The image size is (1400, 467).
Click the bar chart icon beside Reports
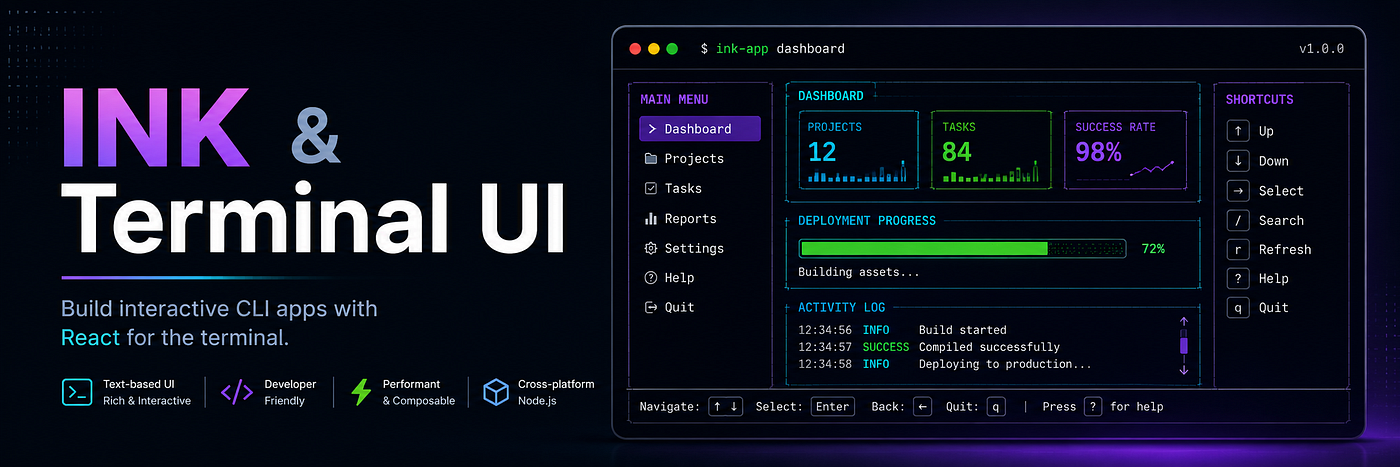(x=651, y=218)
